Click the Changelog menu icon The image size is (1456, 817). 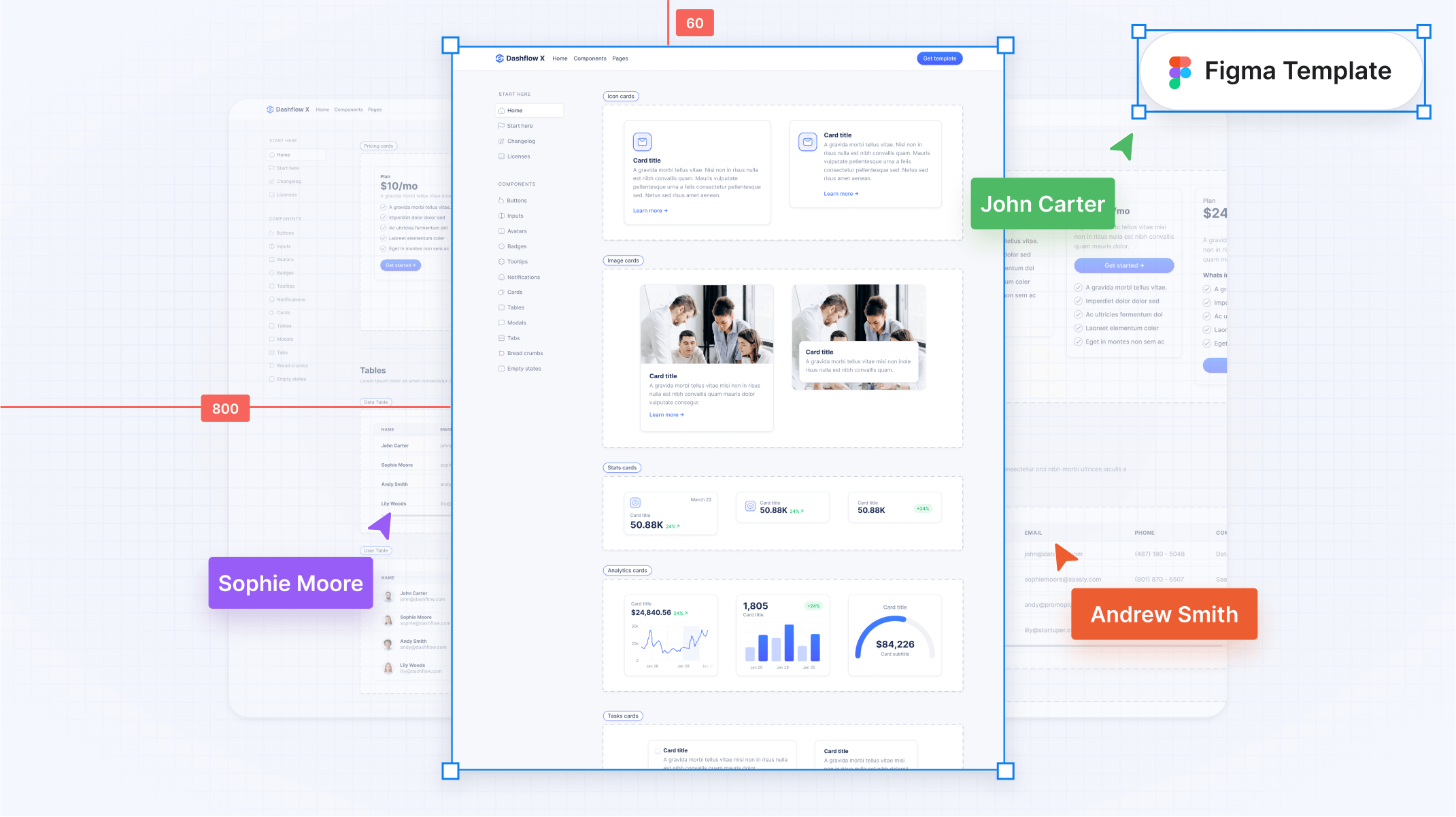click(x=501, y=141)
